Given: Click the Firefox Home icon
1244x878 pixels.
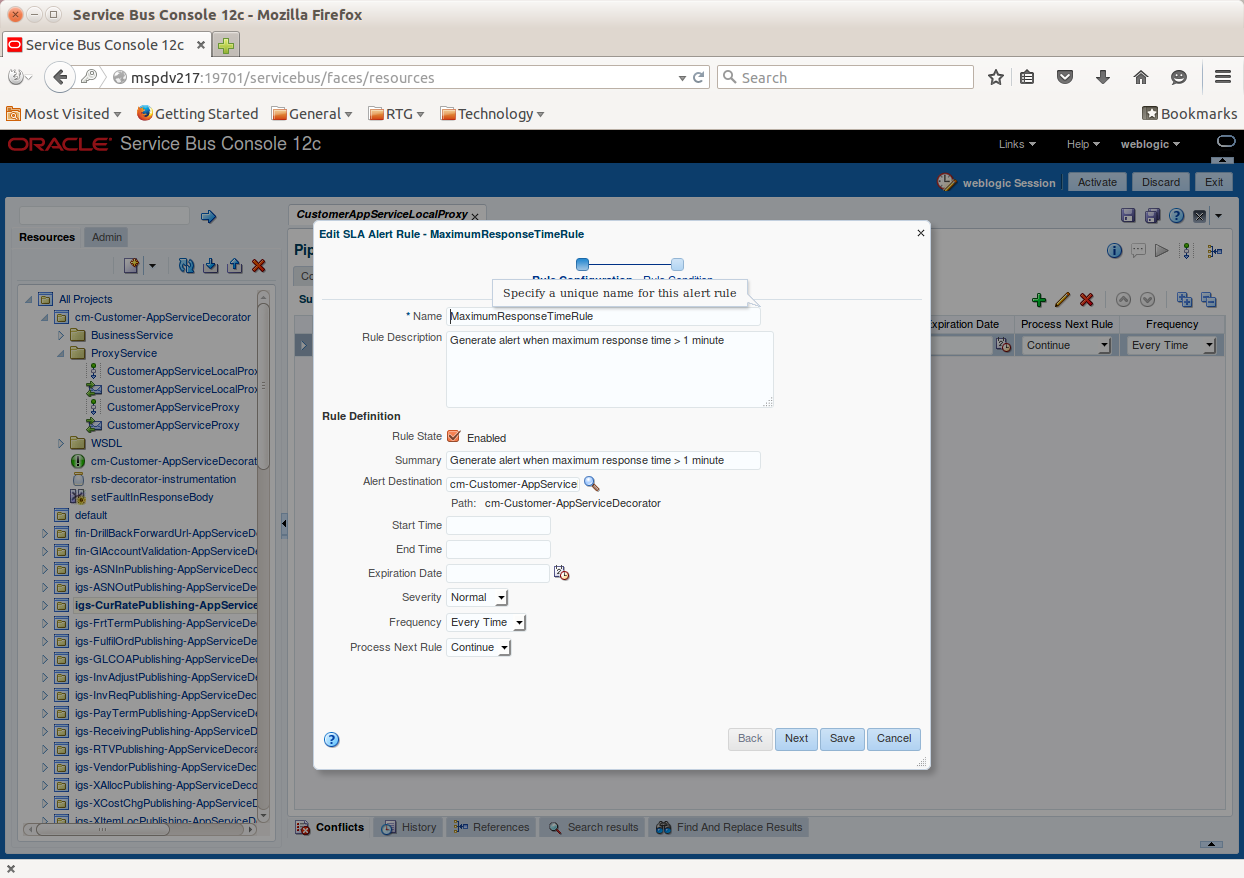Looking at the screenshot, I should [x=1141, y=77].
